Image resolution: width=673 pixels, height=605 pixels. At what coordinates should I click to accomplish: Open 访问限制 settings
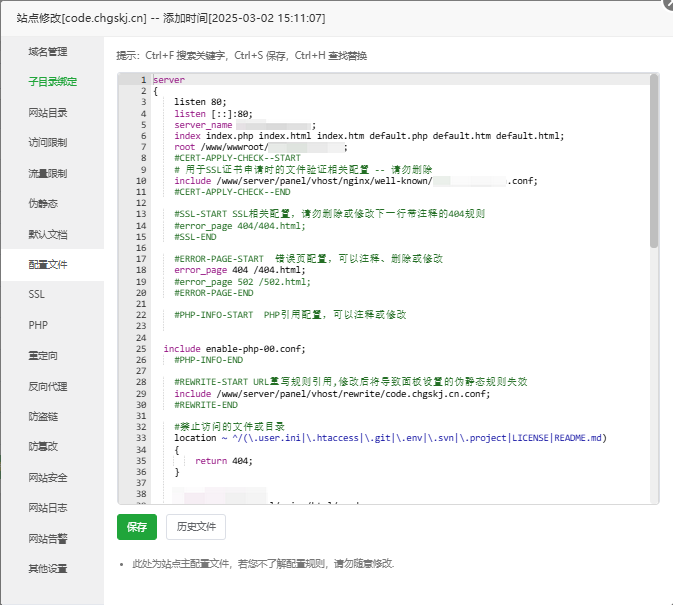coord(48,142)
